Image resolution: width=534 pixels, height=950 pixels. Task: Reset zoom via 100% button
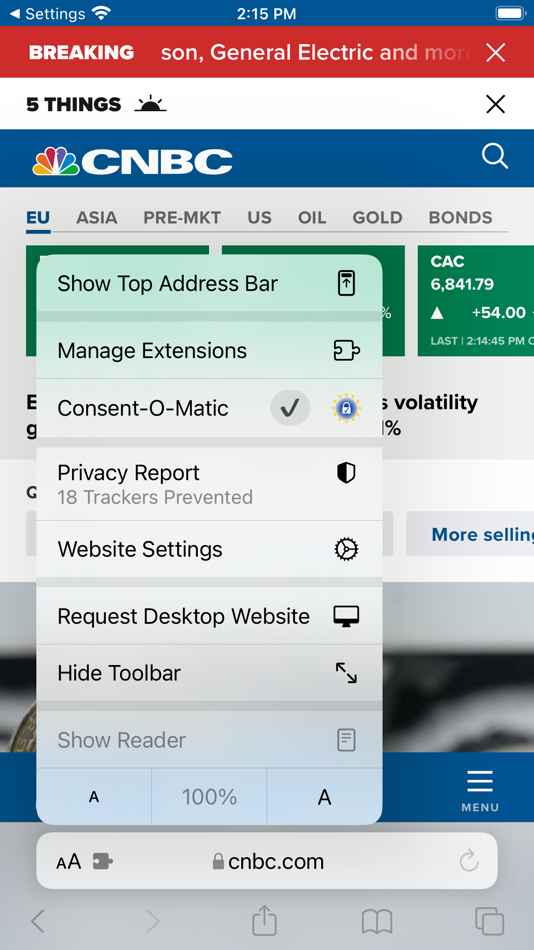(x=209, y=797)
